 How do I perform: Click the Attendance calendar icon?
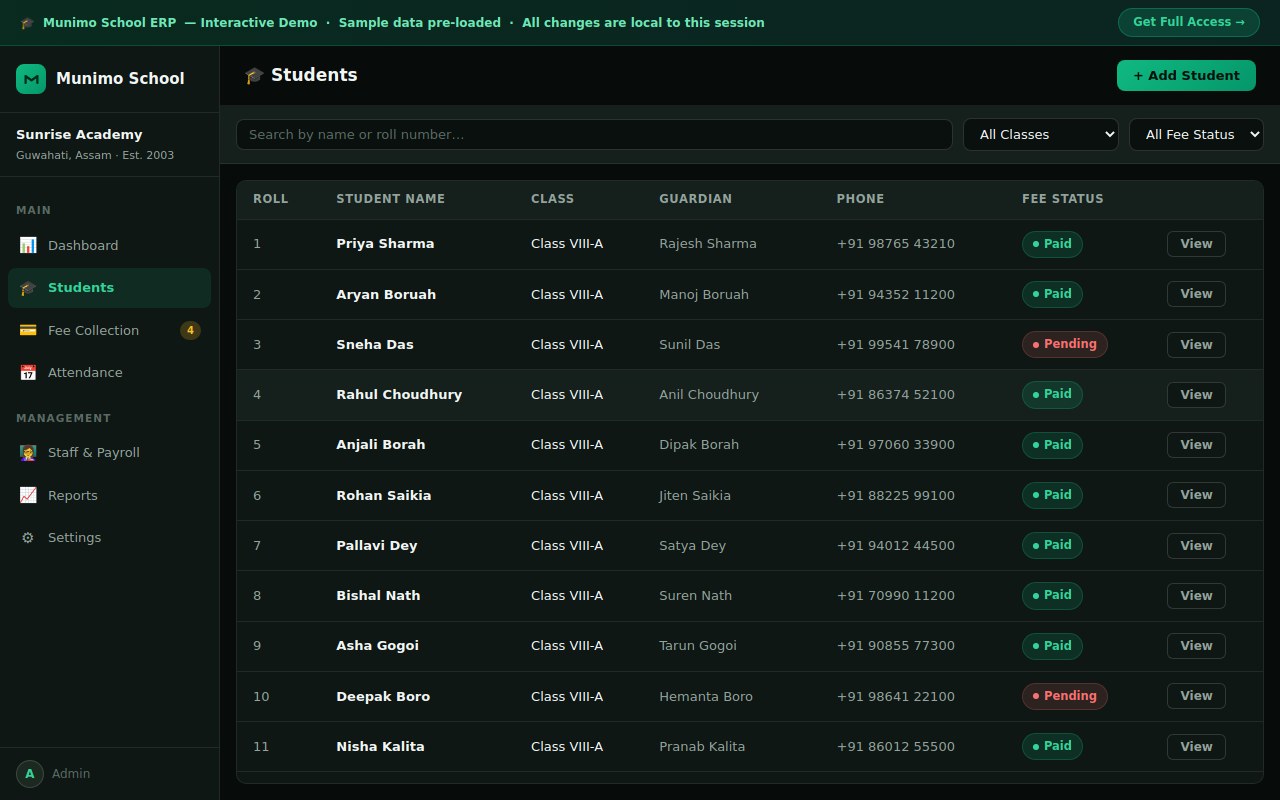click(x=28, y=372)
